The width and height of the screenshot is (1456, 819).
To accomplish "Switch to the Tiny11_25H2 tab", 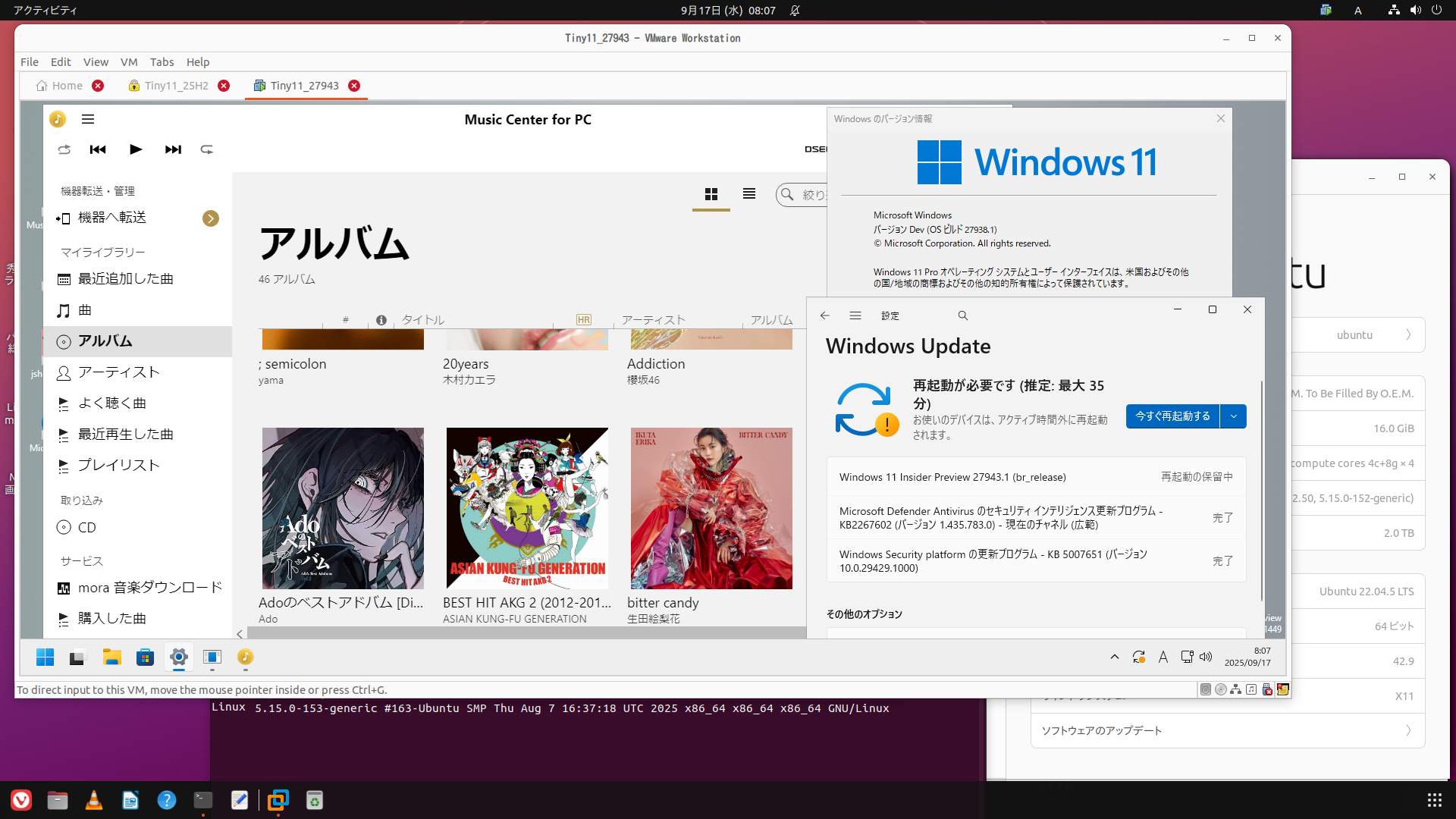I will [177, 86].
